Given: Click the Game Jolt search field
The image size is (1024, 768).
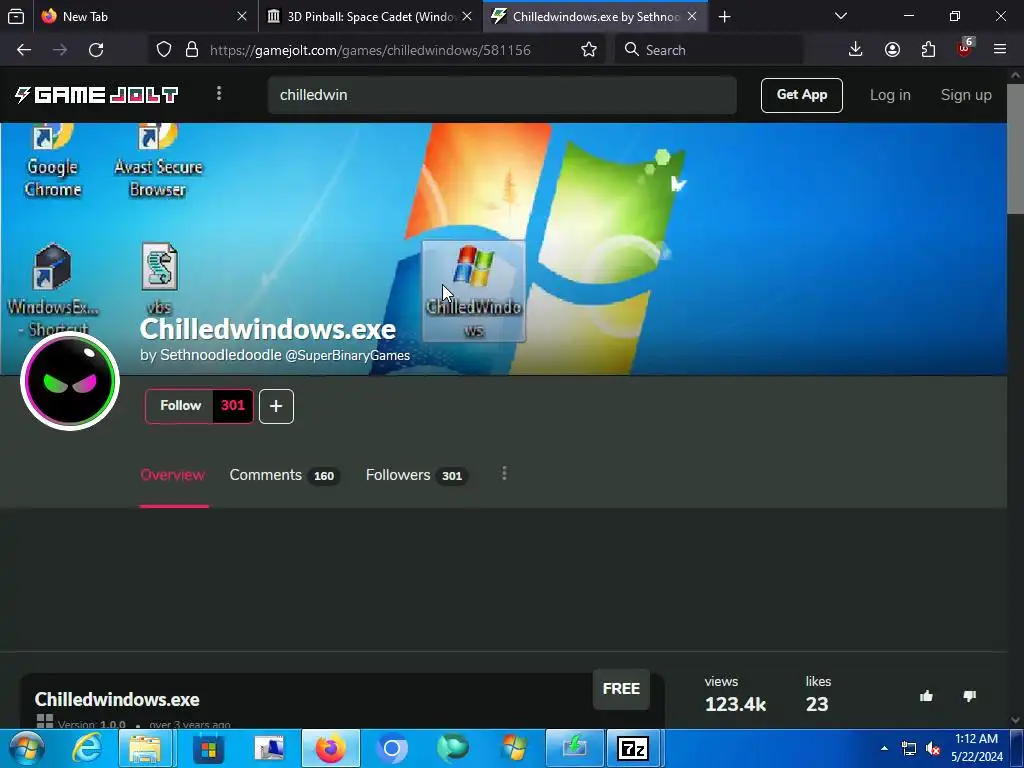Looking at the screenshot, I should 502,95.
